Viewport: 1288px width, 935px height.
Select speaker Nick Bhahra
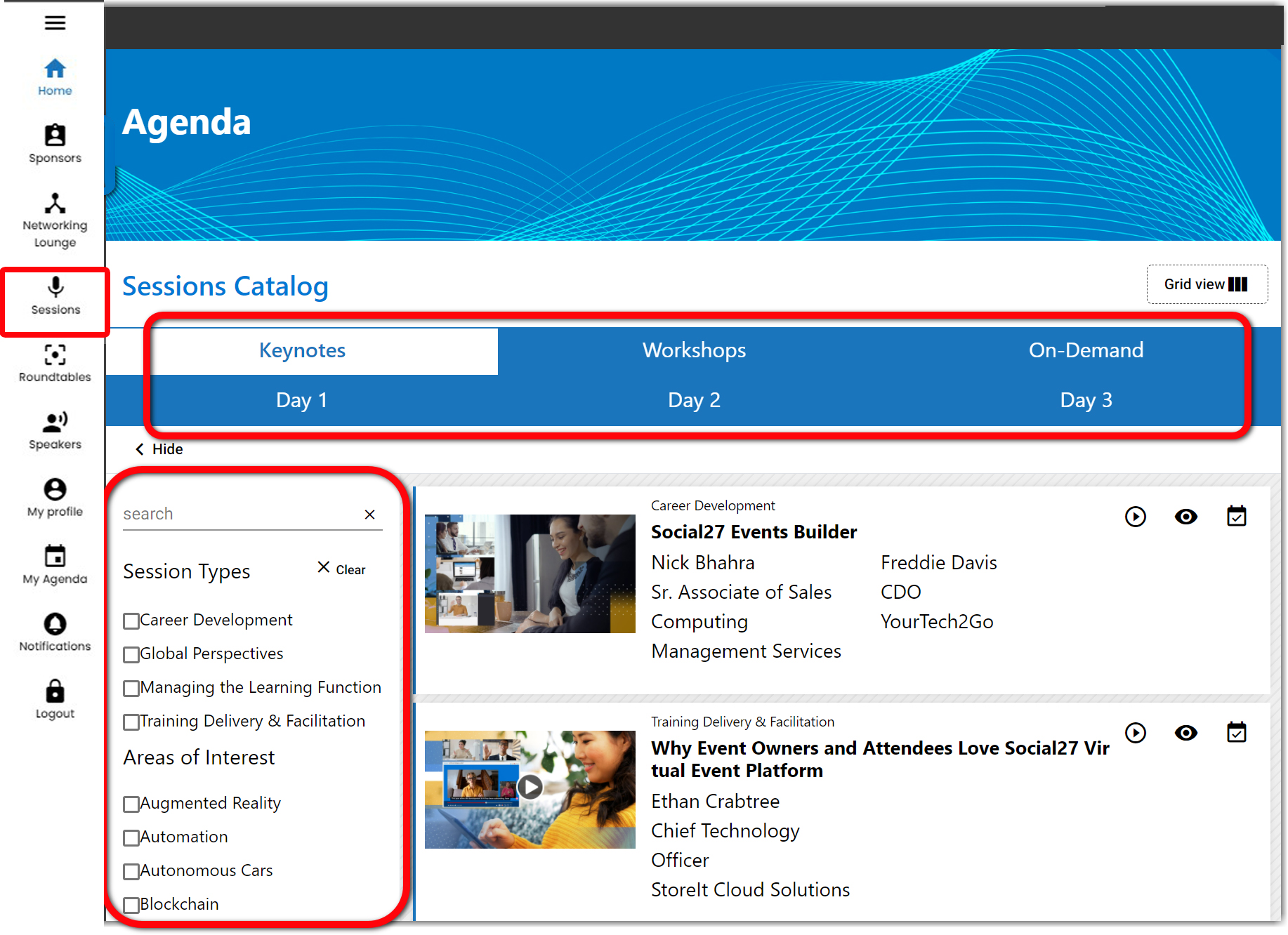(703, 563)
